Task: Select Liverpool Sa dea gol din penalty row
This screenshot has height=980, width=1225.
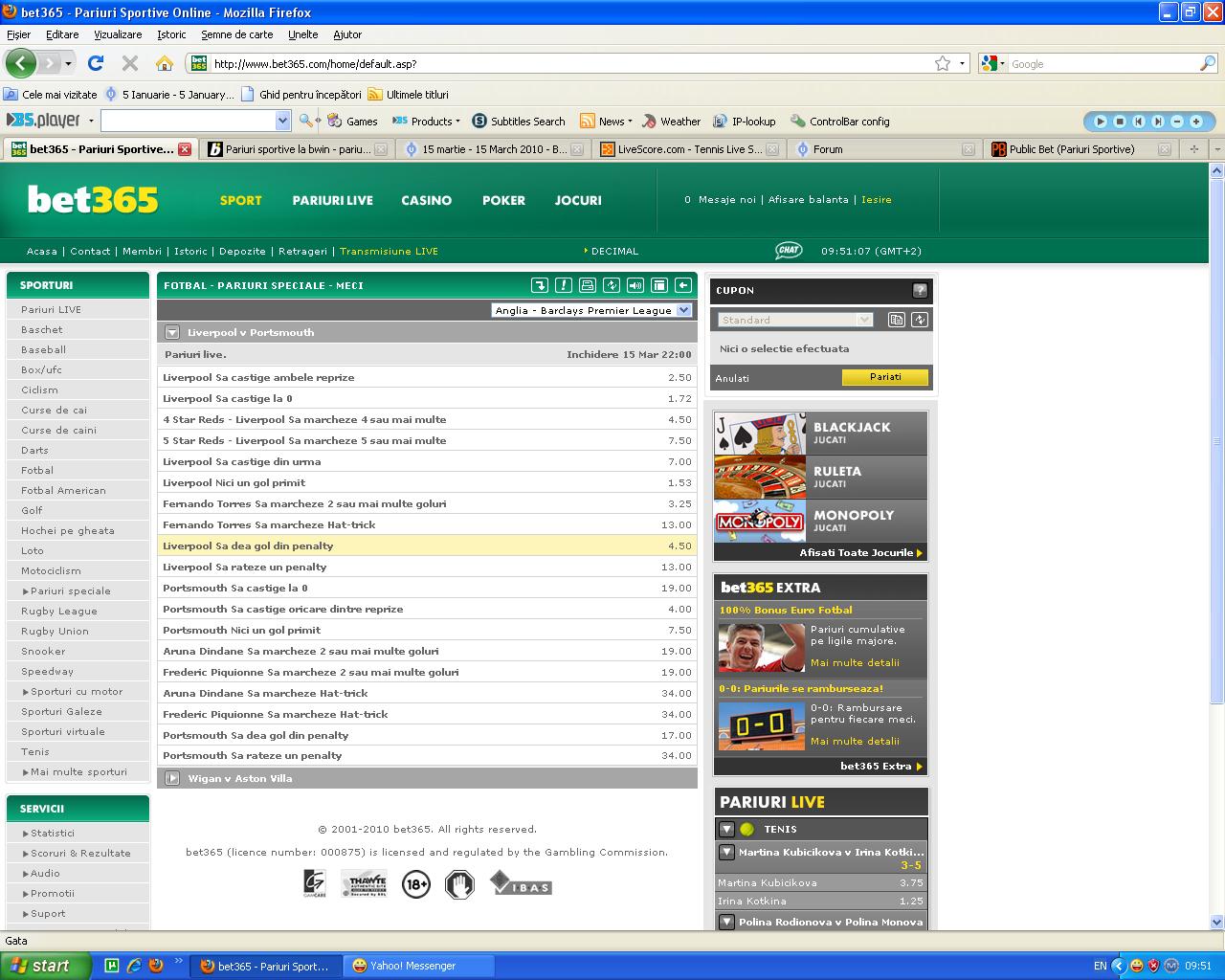Action: (x=427, y=546)
